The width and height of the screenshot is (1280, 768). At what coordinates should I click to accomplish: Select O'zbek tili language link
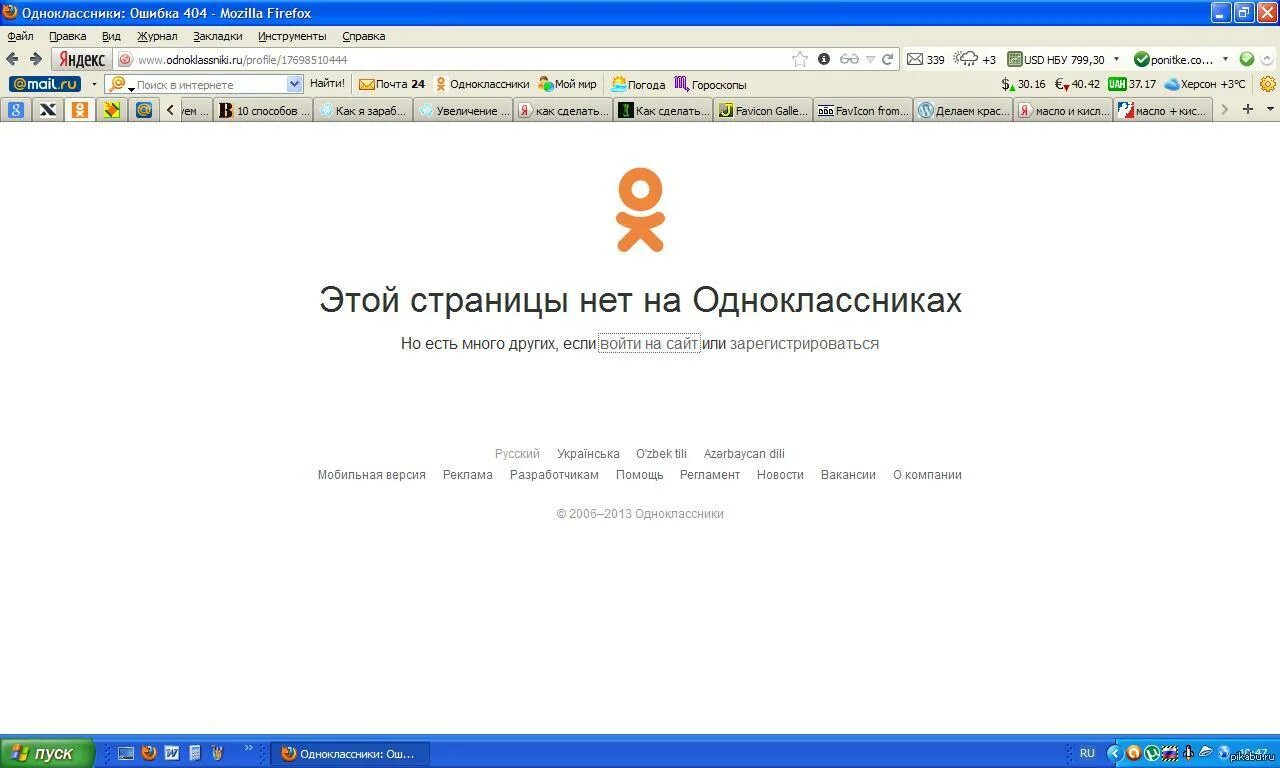661,454
